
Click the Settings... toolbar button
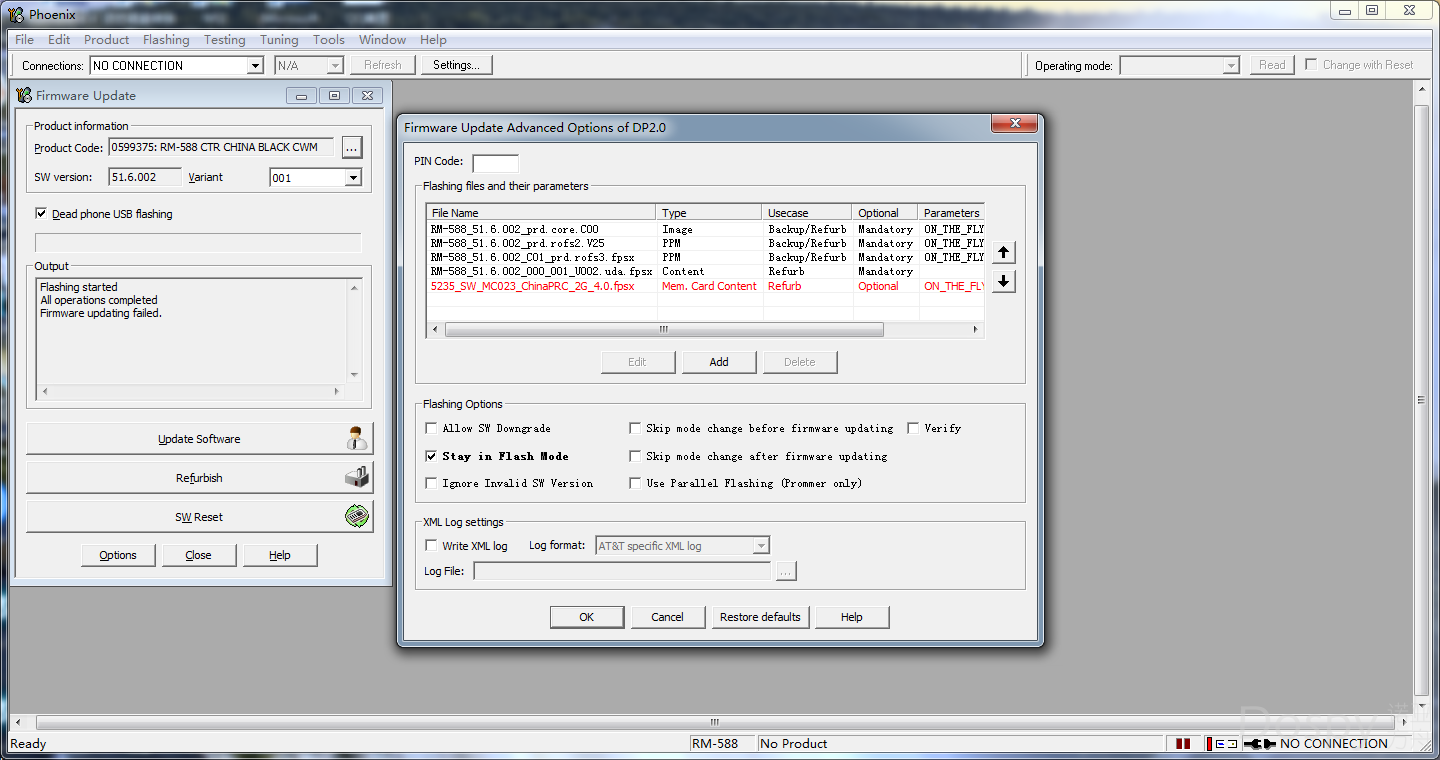pos(456,65)
